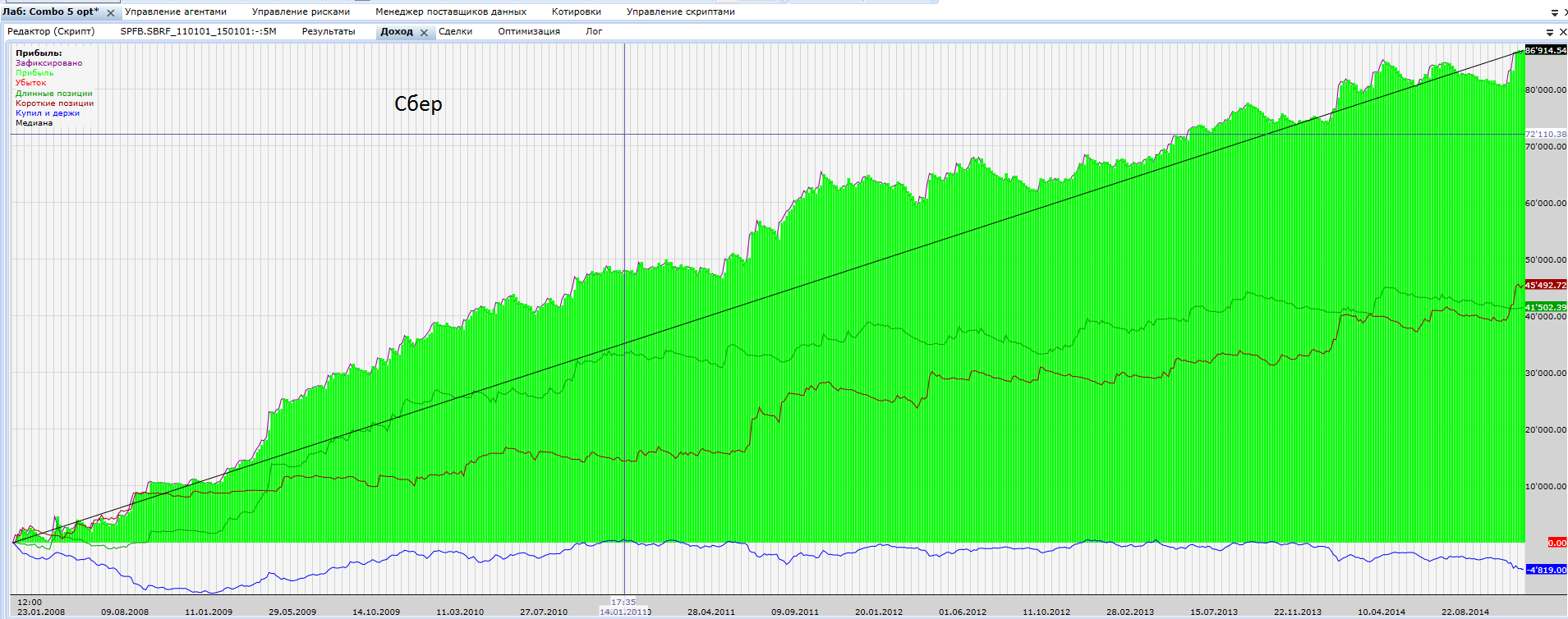Select the Доход tab
This screenshot has height=619, width=1568.
tap(397, 31)
